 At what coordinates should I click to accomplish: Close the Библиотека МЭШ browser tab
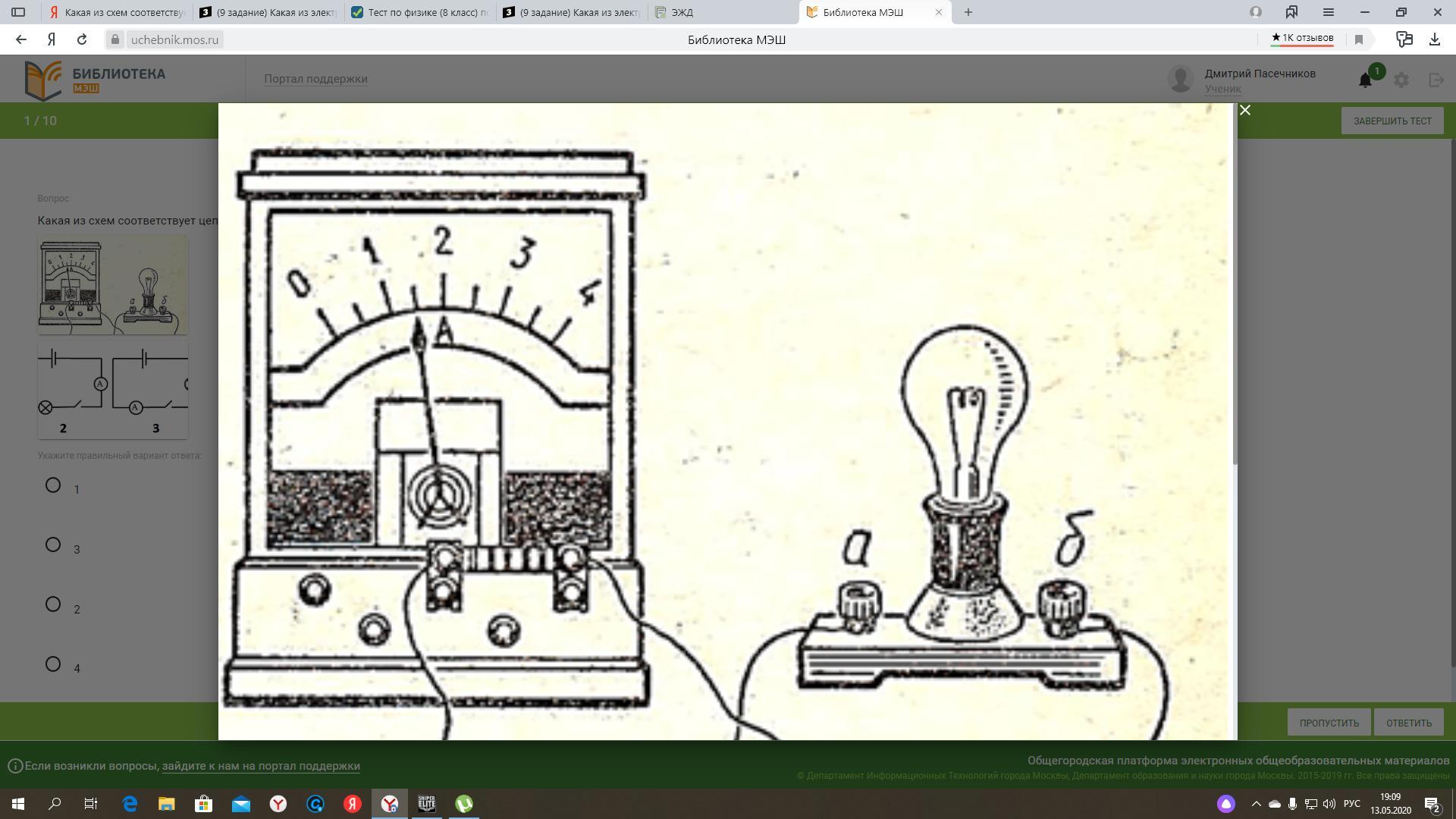pos(939,12)
